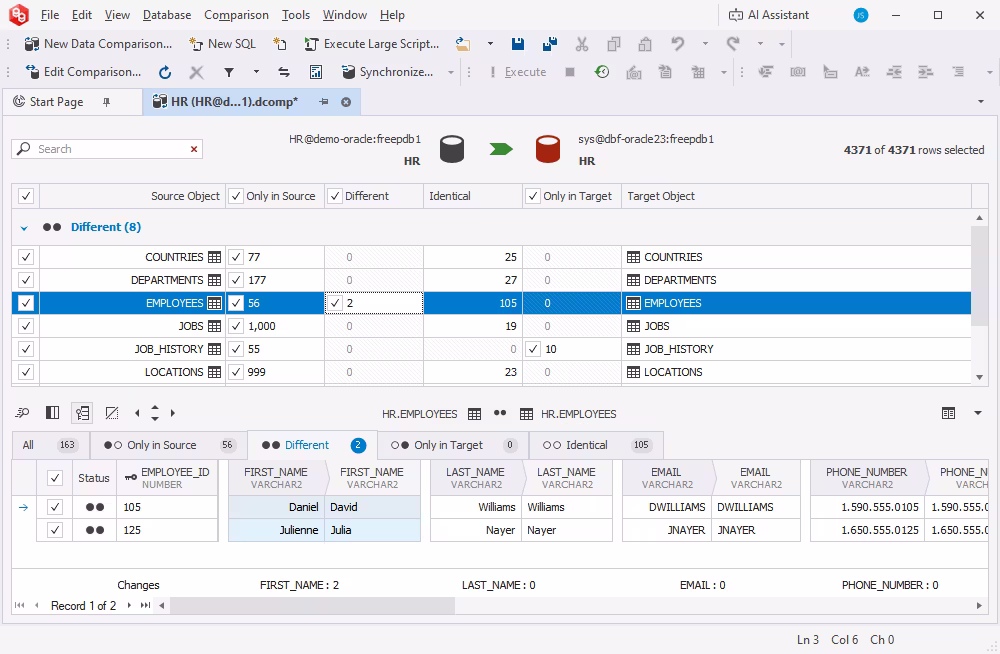
Task: Go to the next record arrow
Action: (129, 606)
